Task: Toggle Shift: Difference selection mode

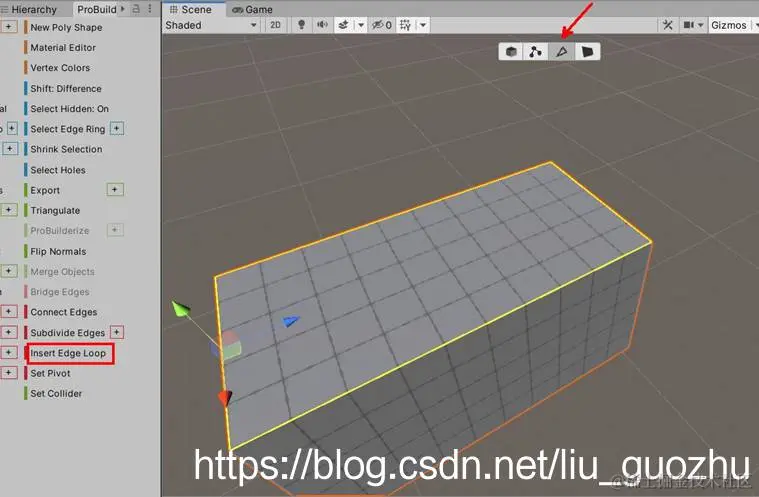Action: [x=66, y=89]
